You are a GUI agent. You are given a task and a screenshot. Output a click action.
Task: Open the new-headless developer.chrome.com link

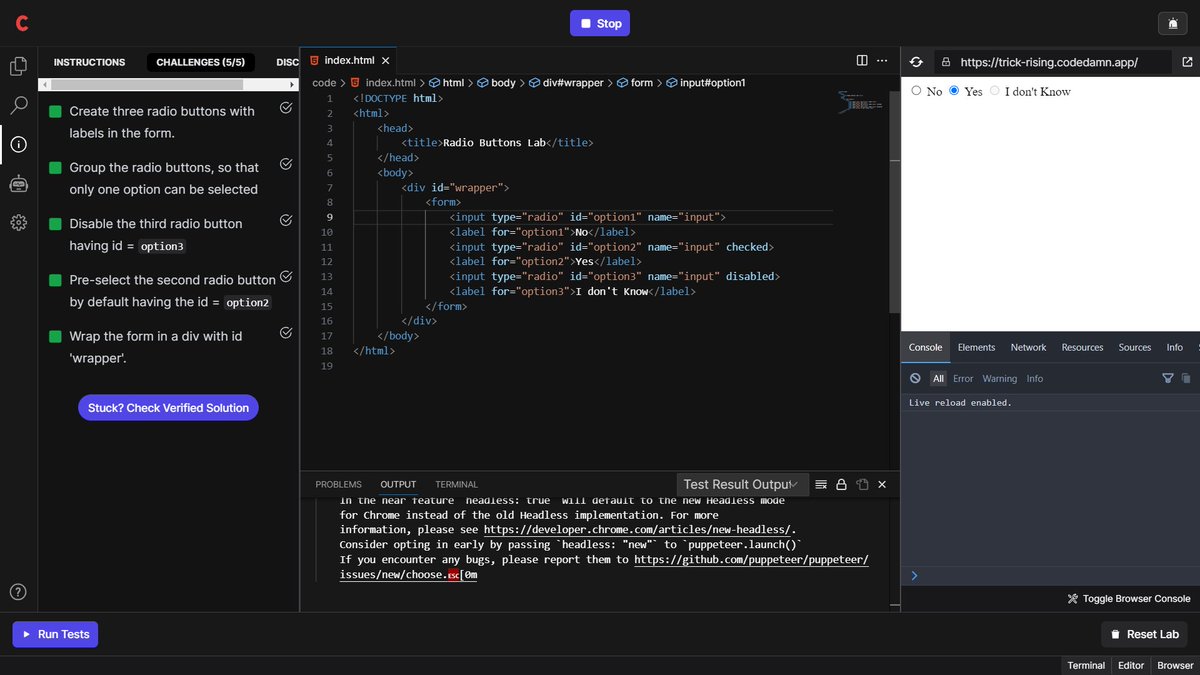tap(639, 529)
